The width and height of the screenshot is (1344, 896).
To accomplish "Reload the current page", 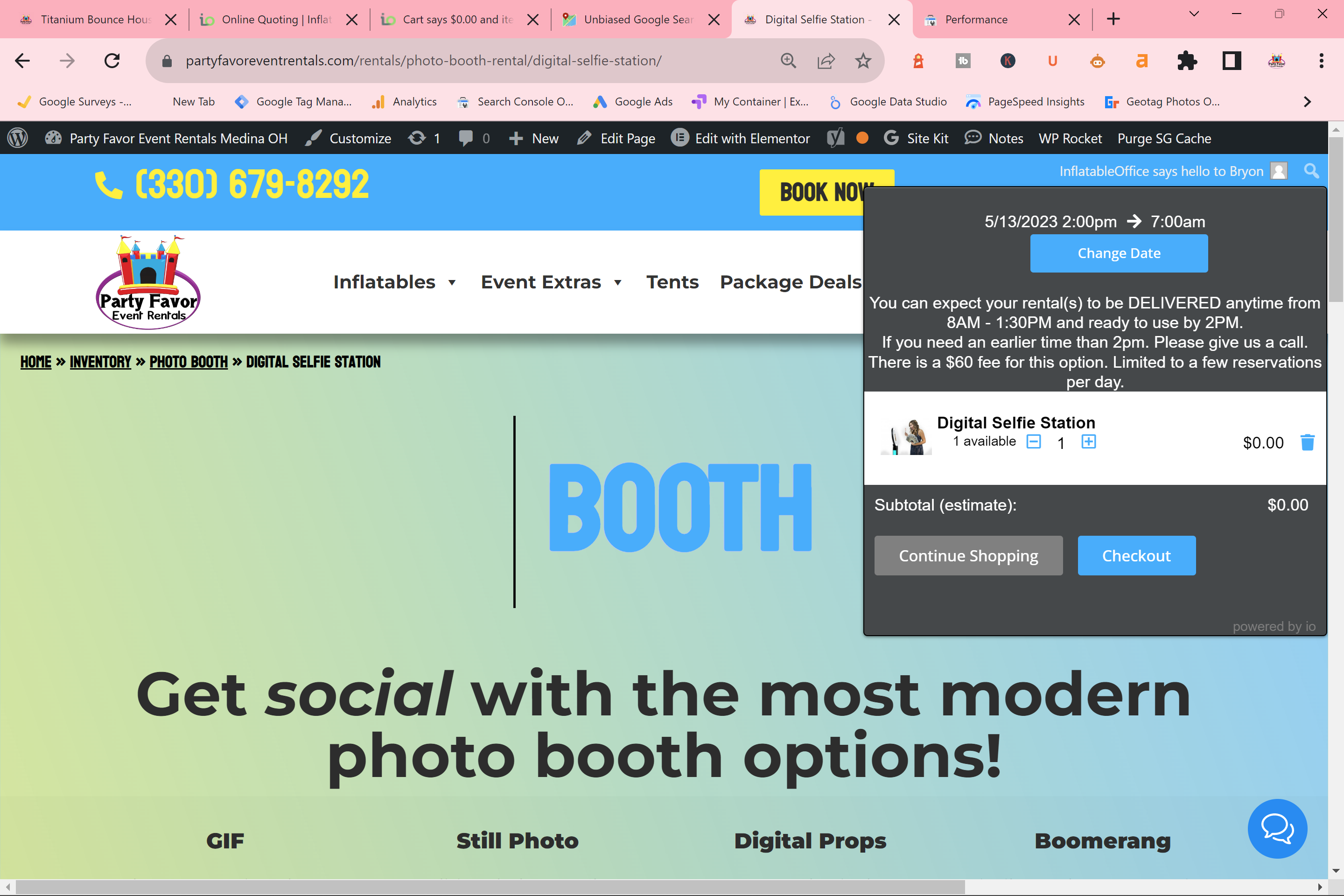I will click(112, 61).
